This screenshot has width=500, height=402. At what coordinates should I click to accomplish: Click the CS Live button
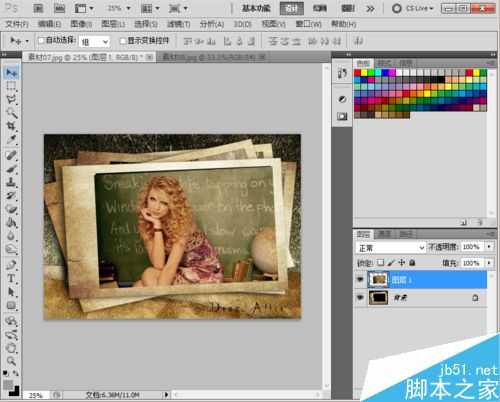[x=413, y=8]
